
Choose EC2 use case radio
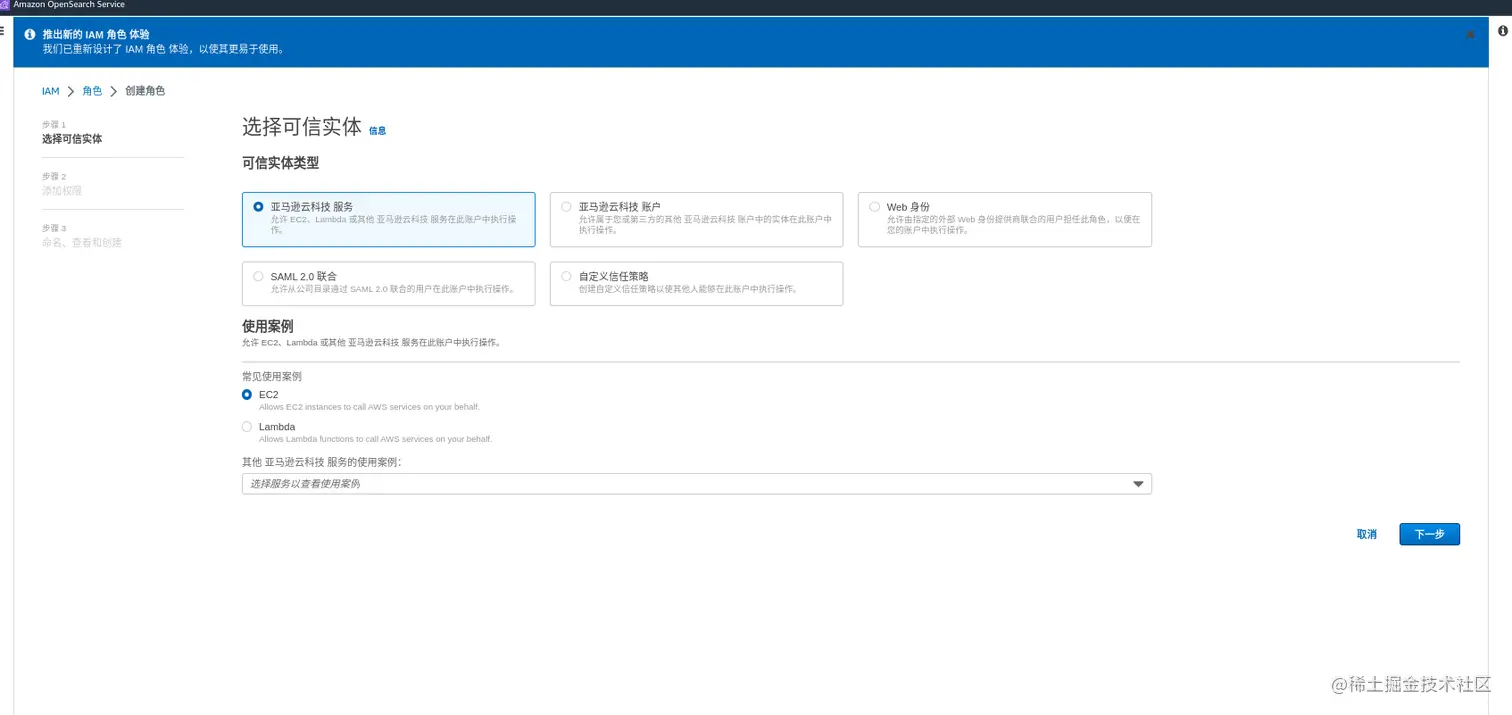[x=247, y=395]
